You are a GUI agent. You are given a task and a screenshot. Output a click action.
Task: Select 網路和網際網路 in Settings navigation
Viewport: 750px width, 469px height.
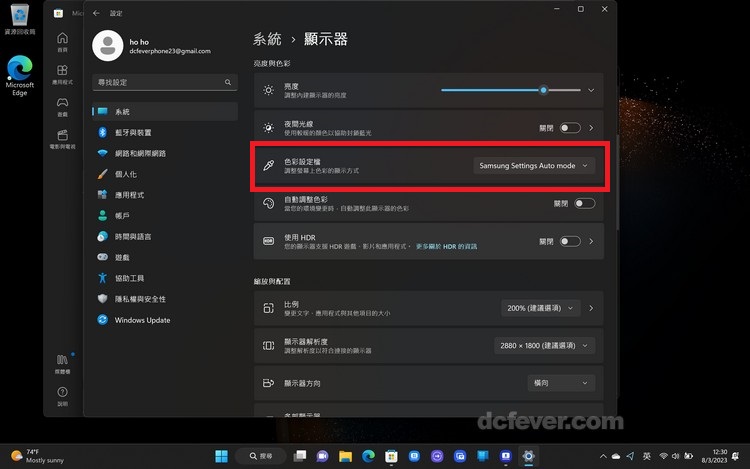click(165, 153)
